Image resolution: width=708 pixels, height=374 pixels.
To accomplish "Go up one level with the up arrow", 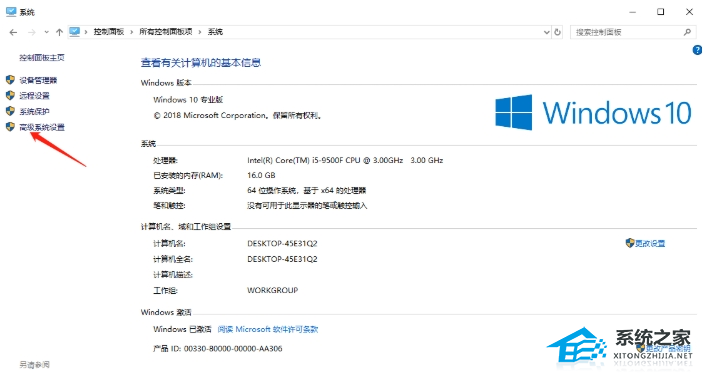I will 59,32.
